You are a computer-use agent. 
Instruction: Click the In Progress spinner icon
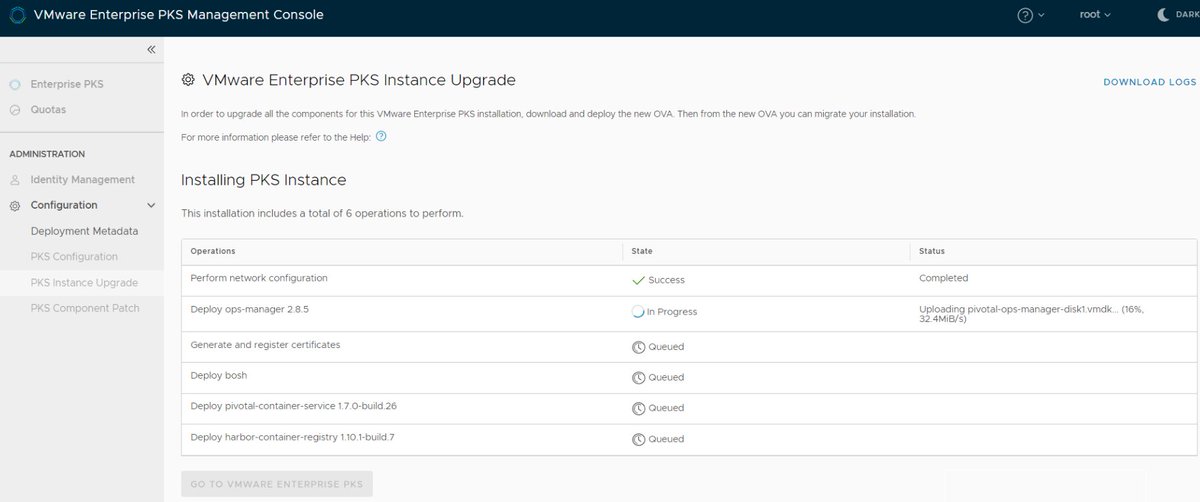coord(638,311)
